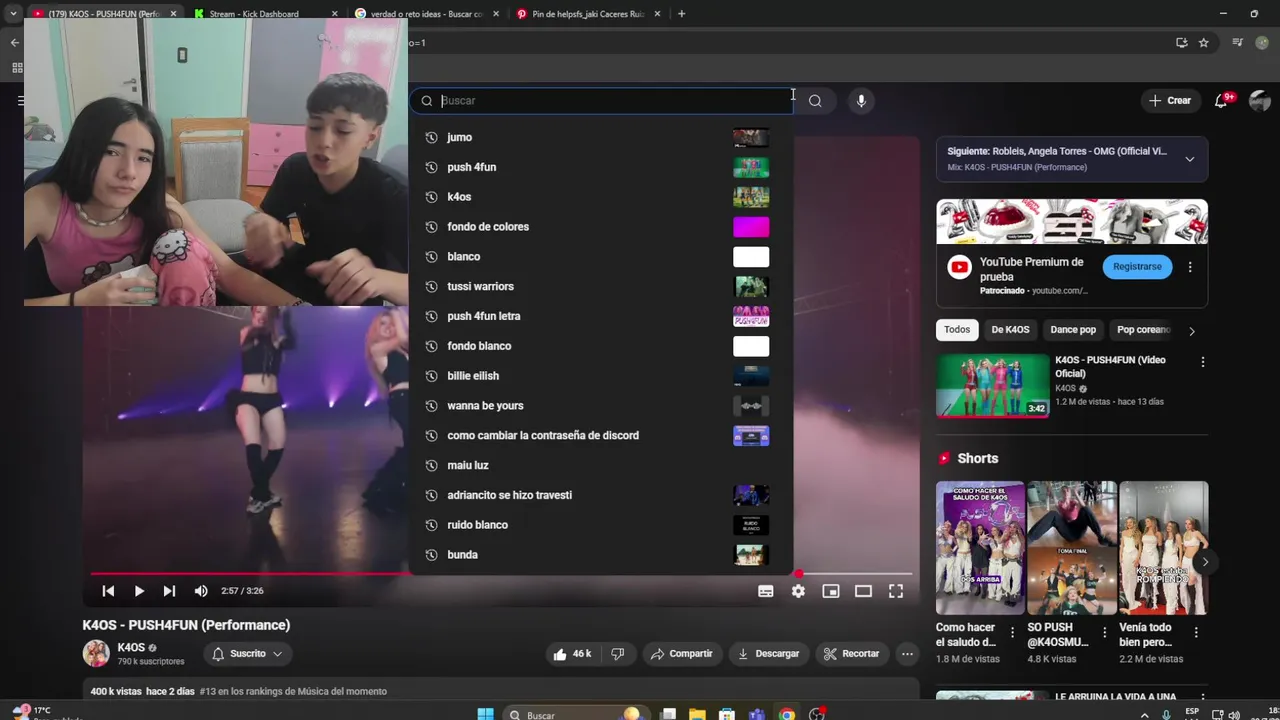1280x720 pixels.
Task: Switch to Pinterest 'Pin de helpsfs_jaki' tab
Action: (586, 14)
